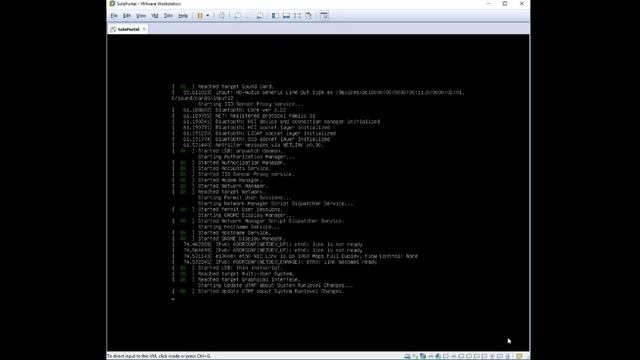The height and width of the screenshot is (360, 640).
Task: Open the View menu
Action: [x=141, y=16]
